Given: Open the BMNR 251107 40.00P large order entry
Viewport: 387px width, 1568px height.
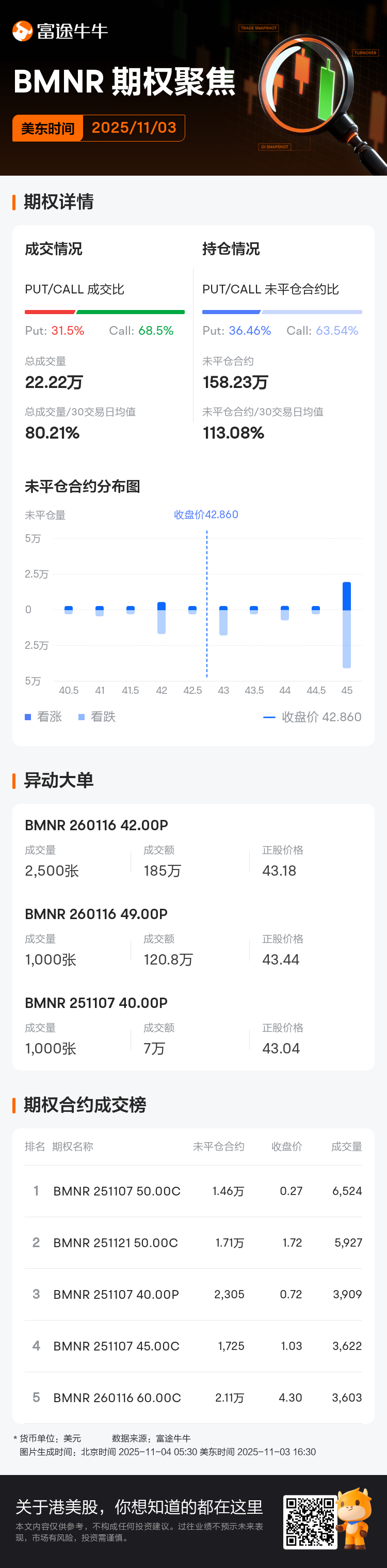Looking at the screenshot, I should tap(96, 1002).
